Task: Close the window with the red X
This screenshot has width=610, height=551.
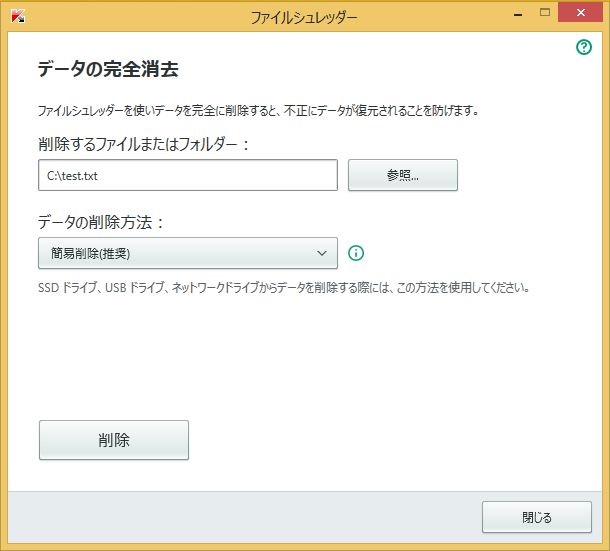Action: click(580, 12)
